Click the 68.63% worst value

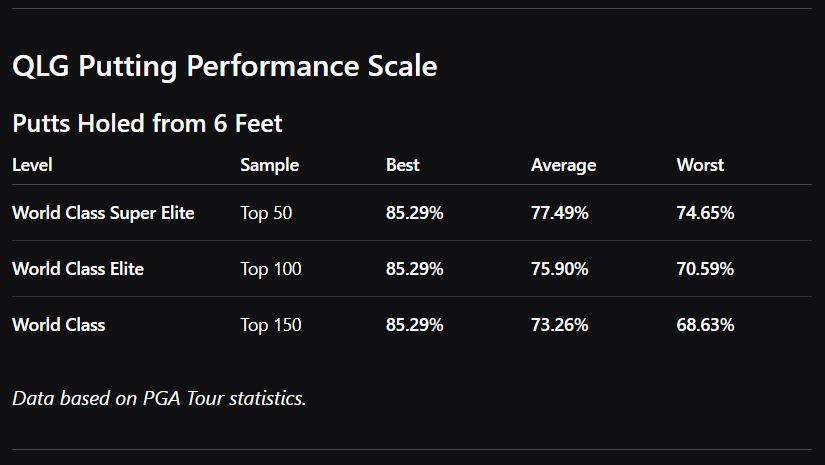point(705,325)
